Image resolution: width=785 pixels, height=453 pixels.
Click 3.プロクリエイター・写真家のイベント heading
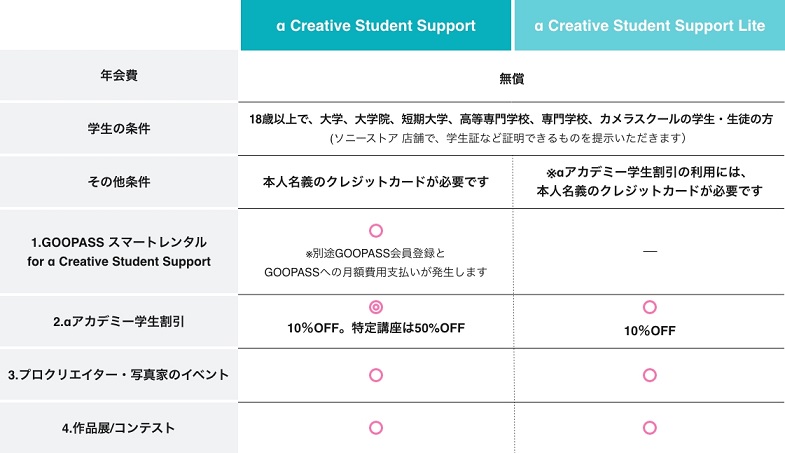click(119, 375)
